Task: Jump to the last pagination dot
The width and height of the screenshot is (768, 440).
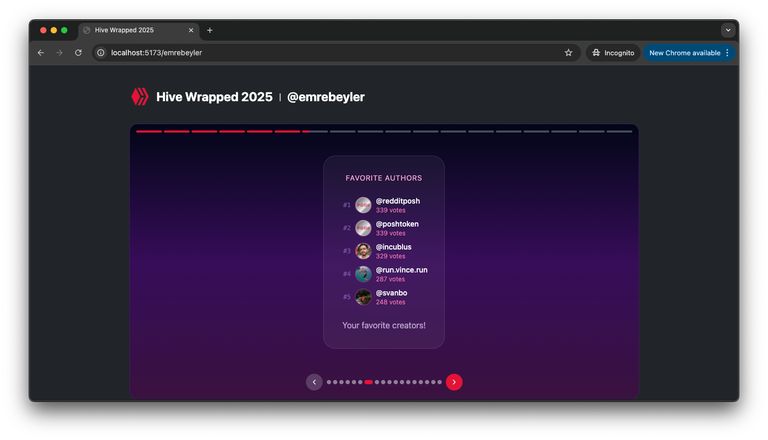Action: (439, 382)
